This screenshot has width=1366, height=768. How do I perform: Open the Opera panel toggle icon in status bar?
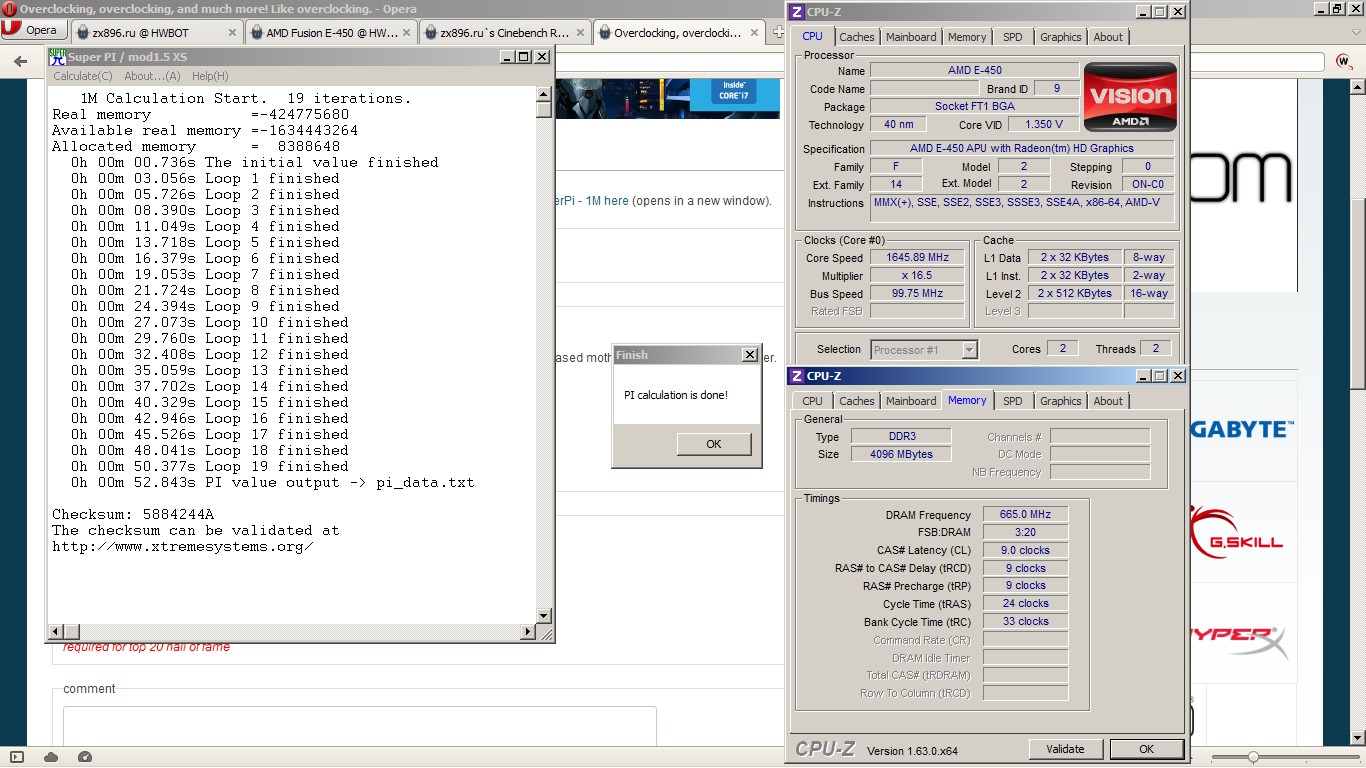(x=17, y=757)
